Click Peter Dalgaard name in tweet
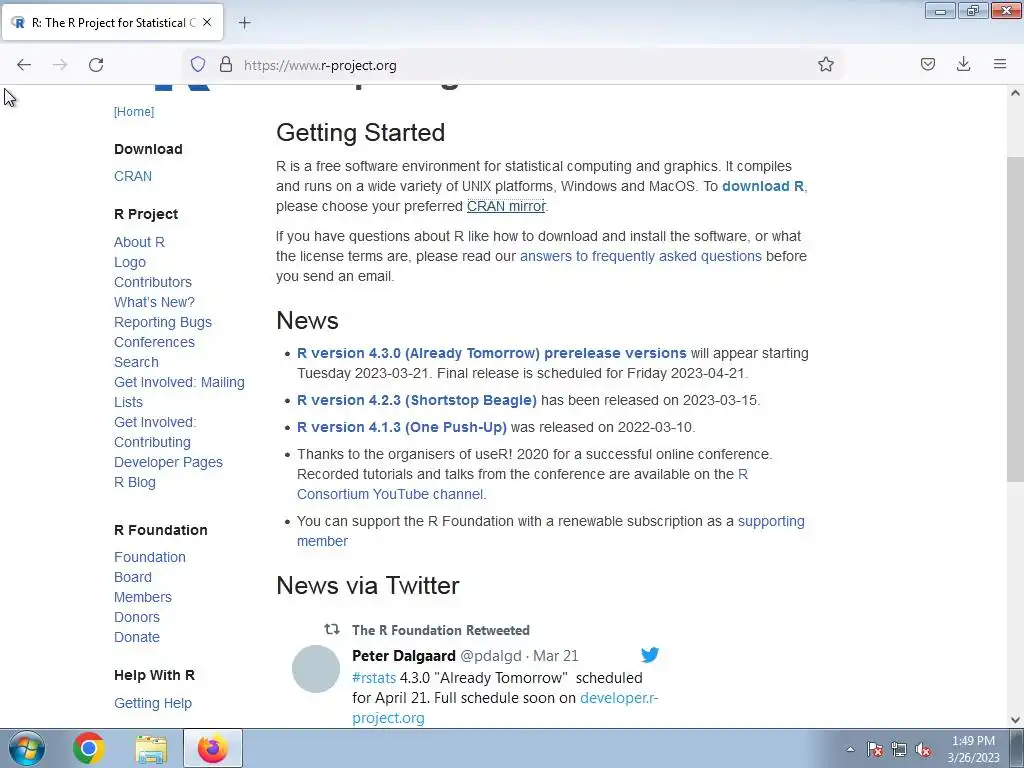 404,656
